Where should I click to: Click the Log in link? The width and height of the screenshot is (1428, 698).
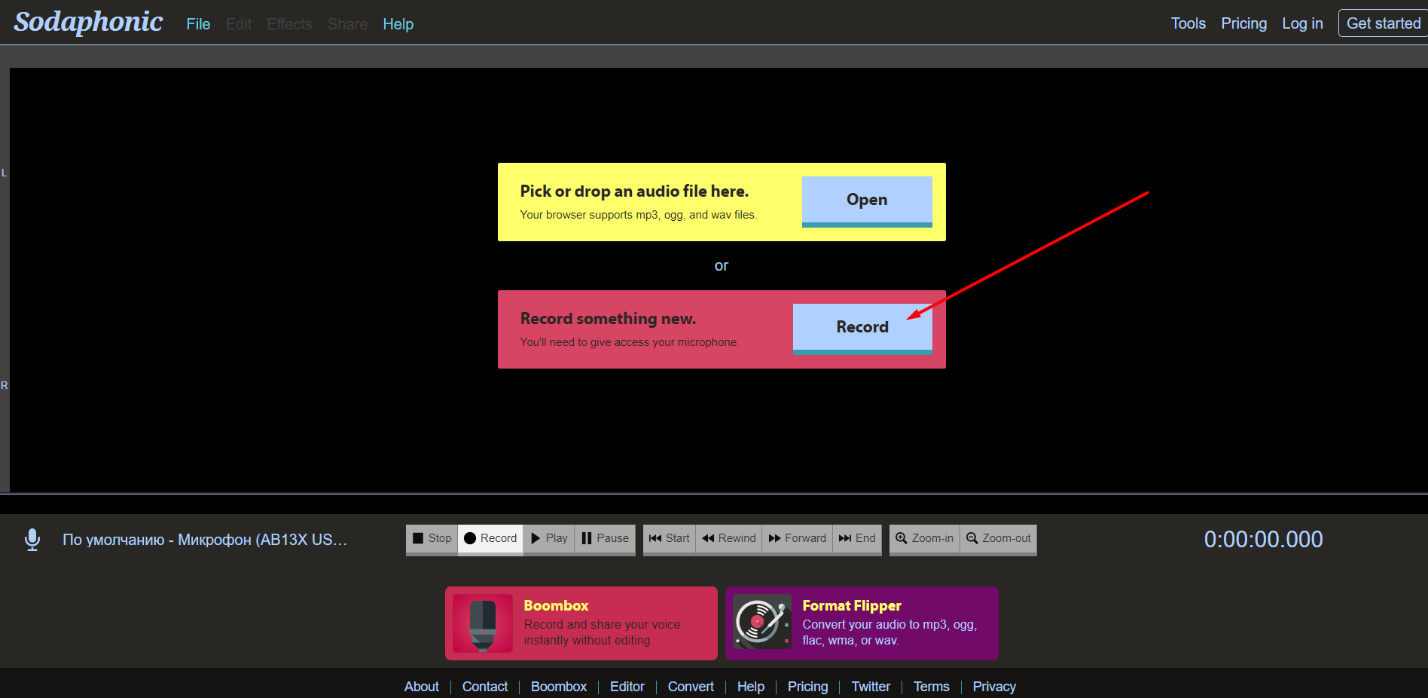point(1302,23)
